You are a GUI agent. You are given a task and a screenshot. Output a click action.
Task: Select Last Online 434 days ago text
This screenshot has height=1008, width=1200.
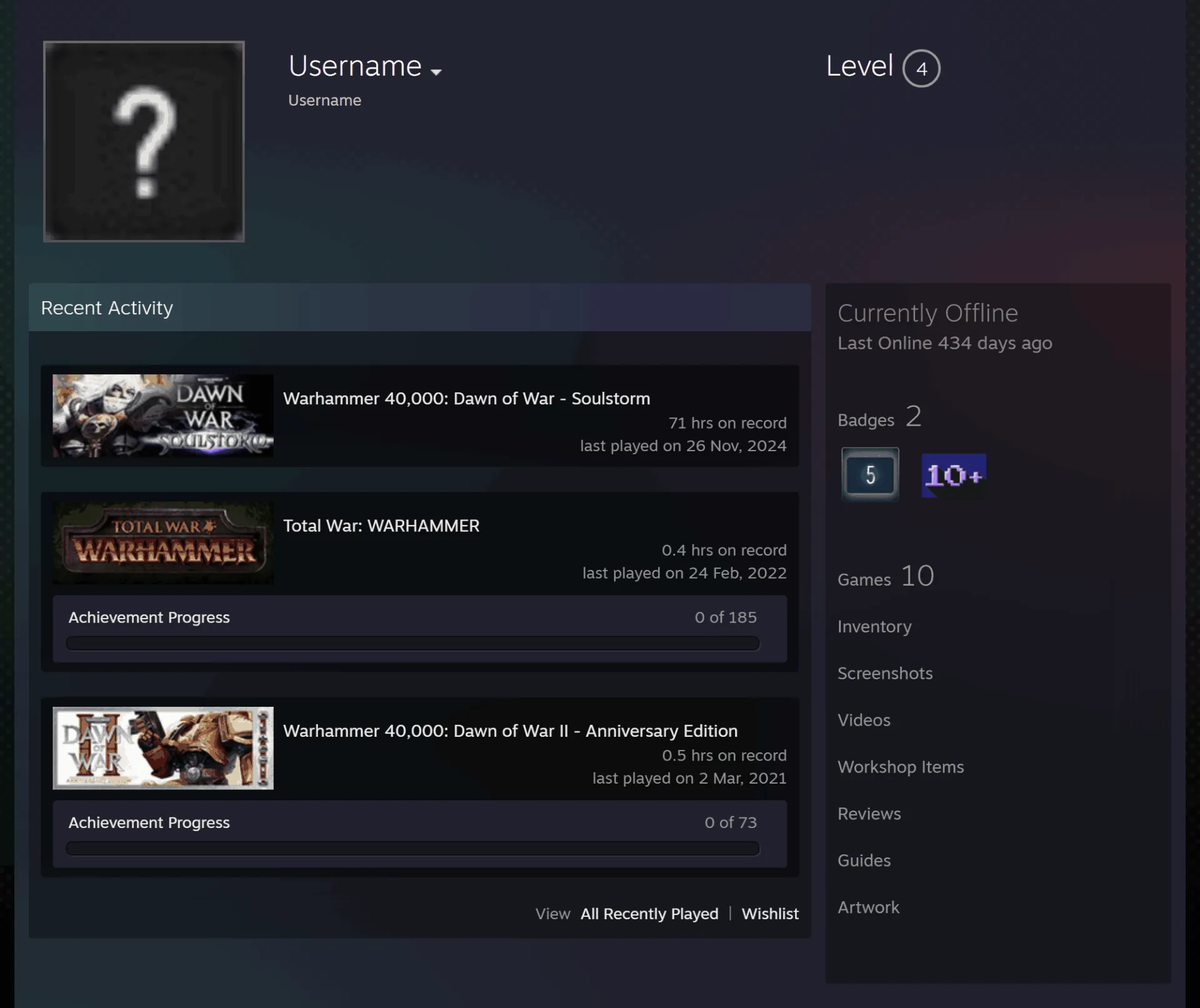945,343
